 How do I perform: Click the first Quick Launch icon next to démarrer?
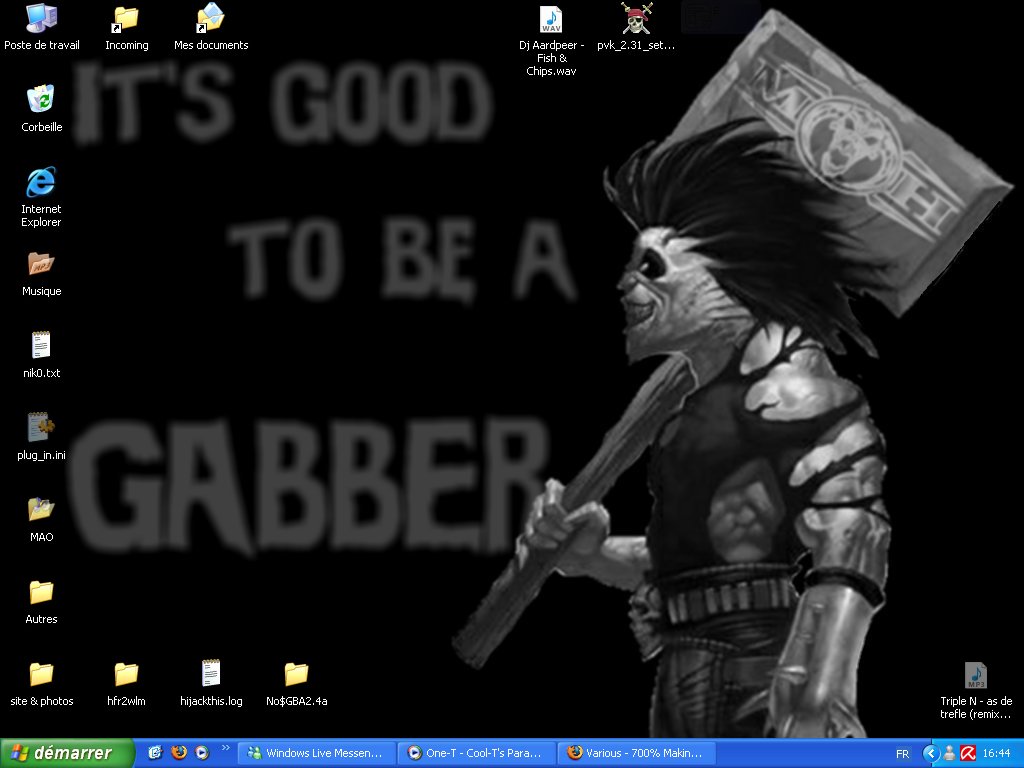tap(155, 752)
